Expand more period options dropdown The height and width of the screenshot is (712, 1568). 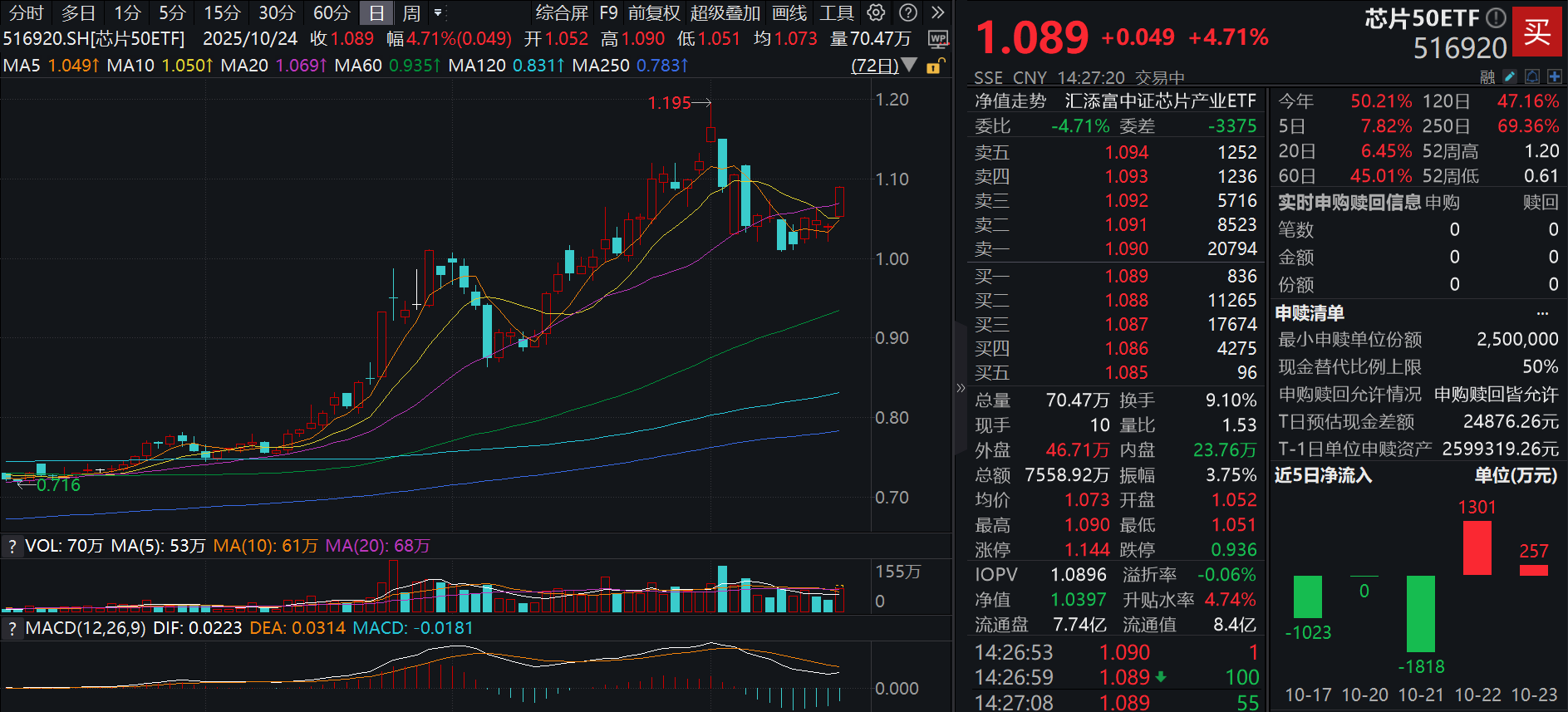[x=438, y=12]
